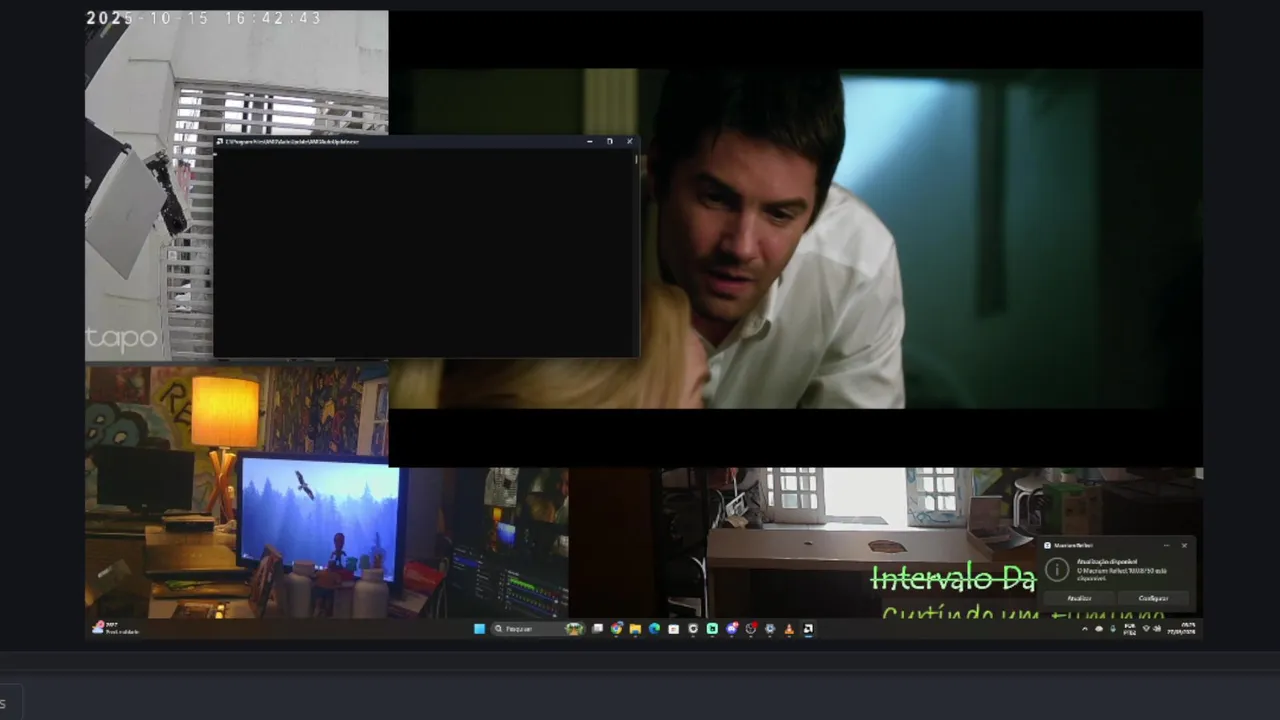Launch Google Chrome from the taskbar

click(x=616, y=629)
